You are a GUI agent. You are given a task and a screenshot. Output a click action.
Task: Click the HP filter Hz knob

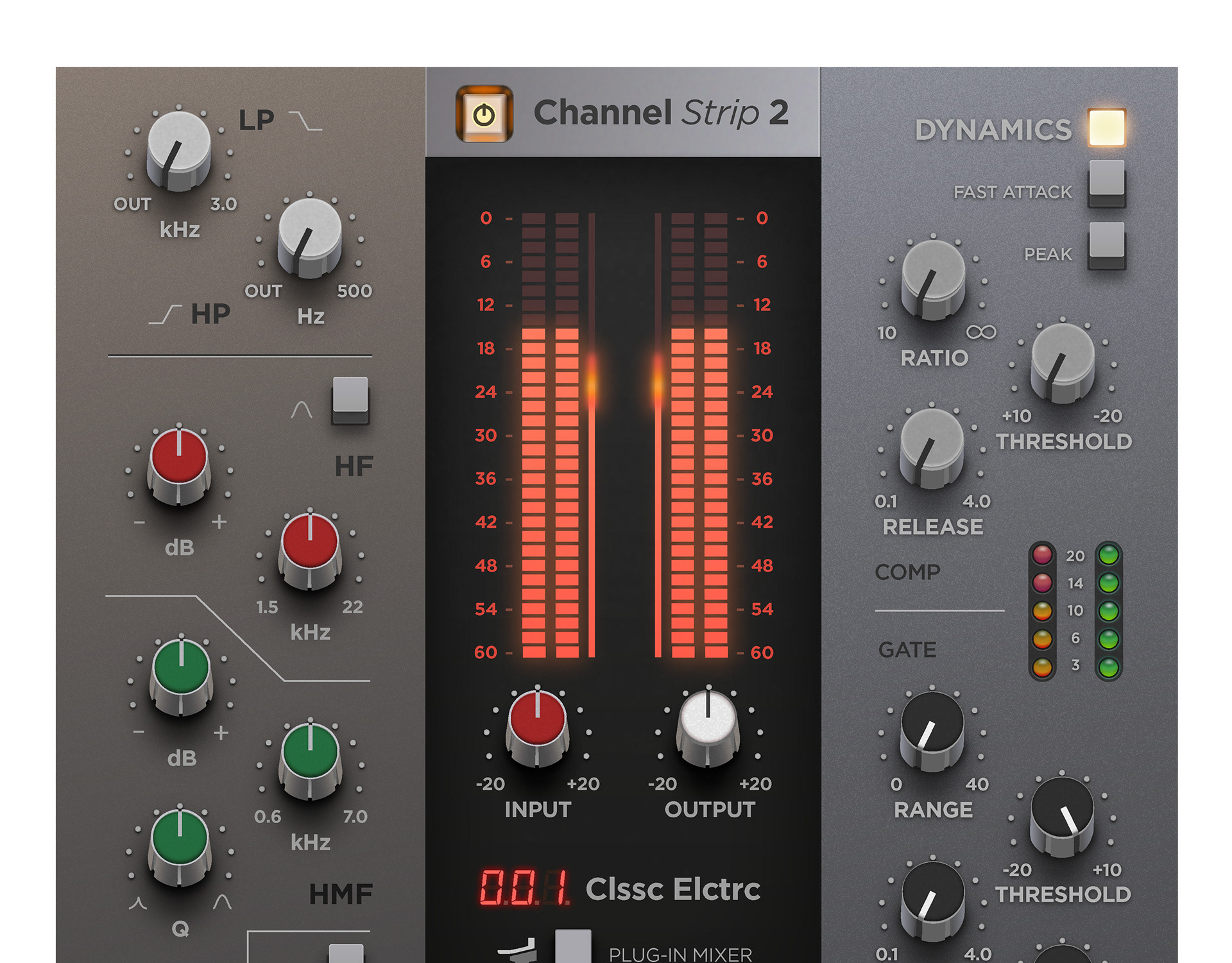(309, 239)
